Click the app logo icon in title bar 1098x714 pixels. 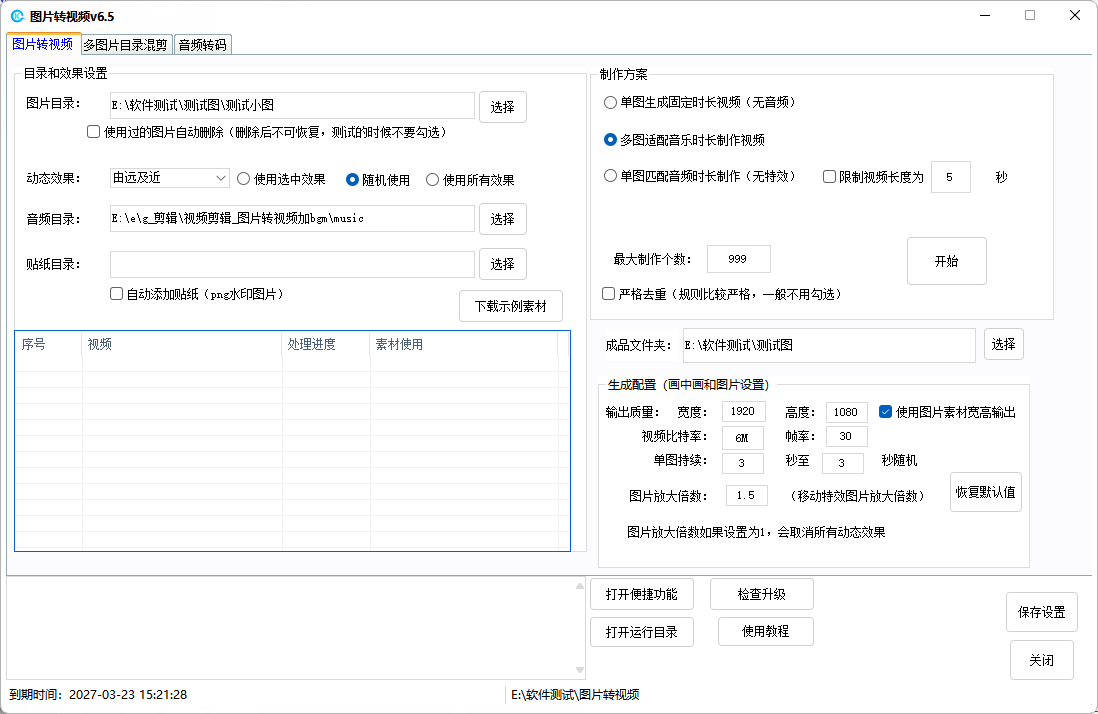18,16
